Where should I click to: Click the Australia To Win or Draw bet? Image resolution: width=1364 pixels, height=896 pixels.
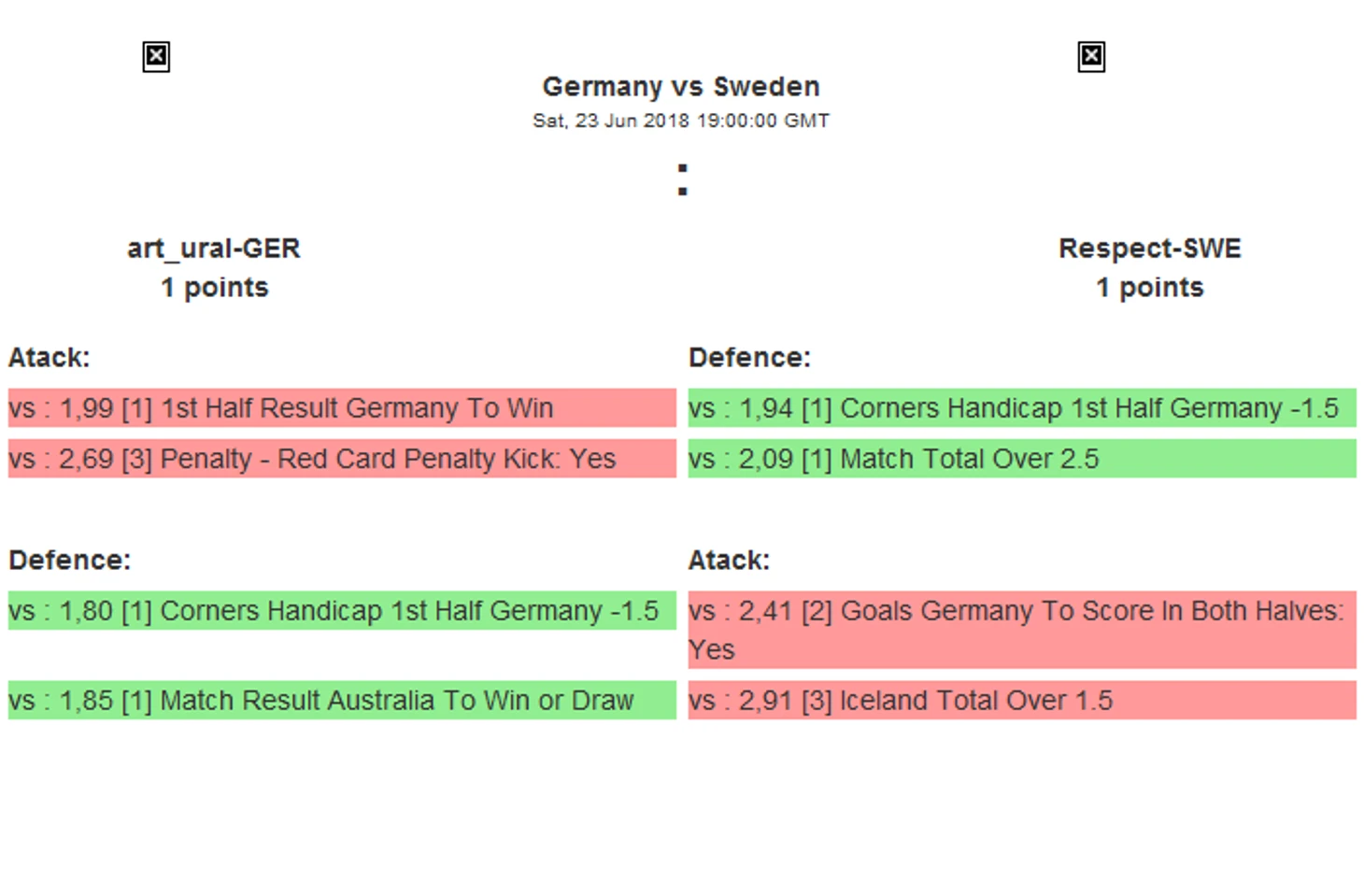click(x=341, y=701)
